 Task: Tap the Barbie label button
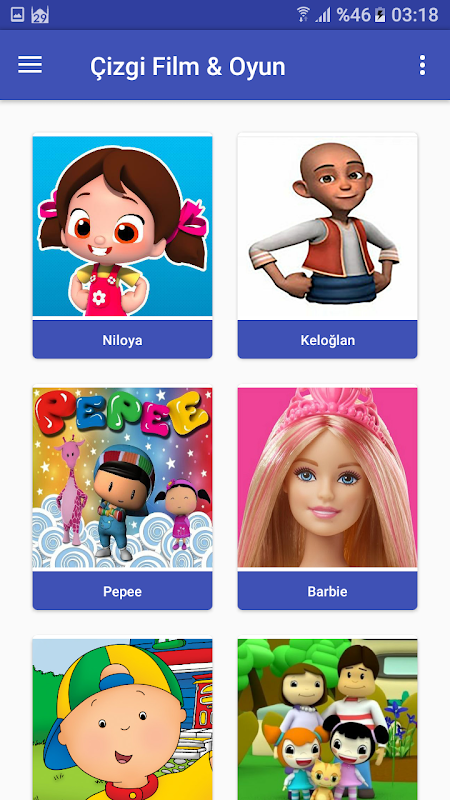pos(328,591)
